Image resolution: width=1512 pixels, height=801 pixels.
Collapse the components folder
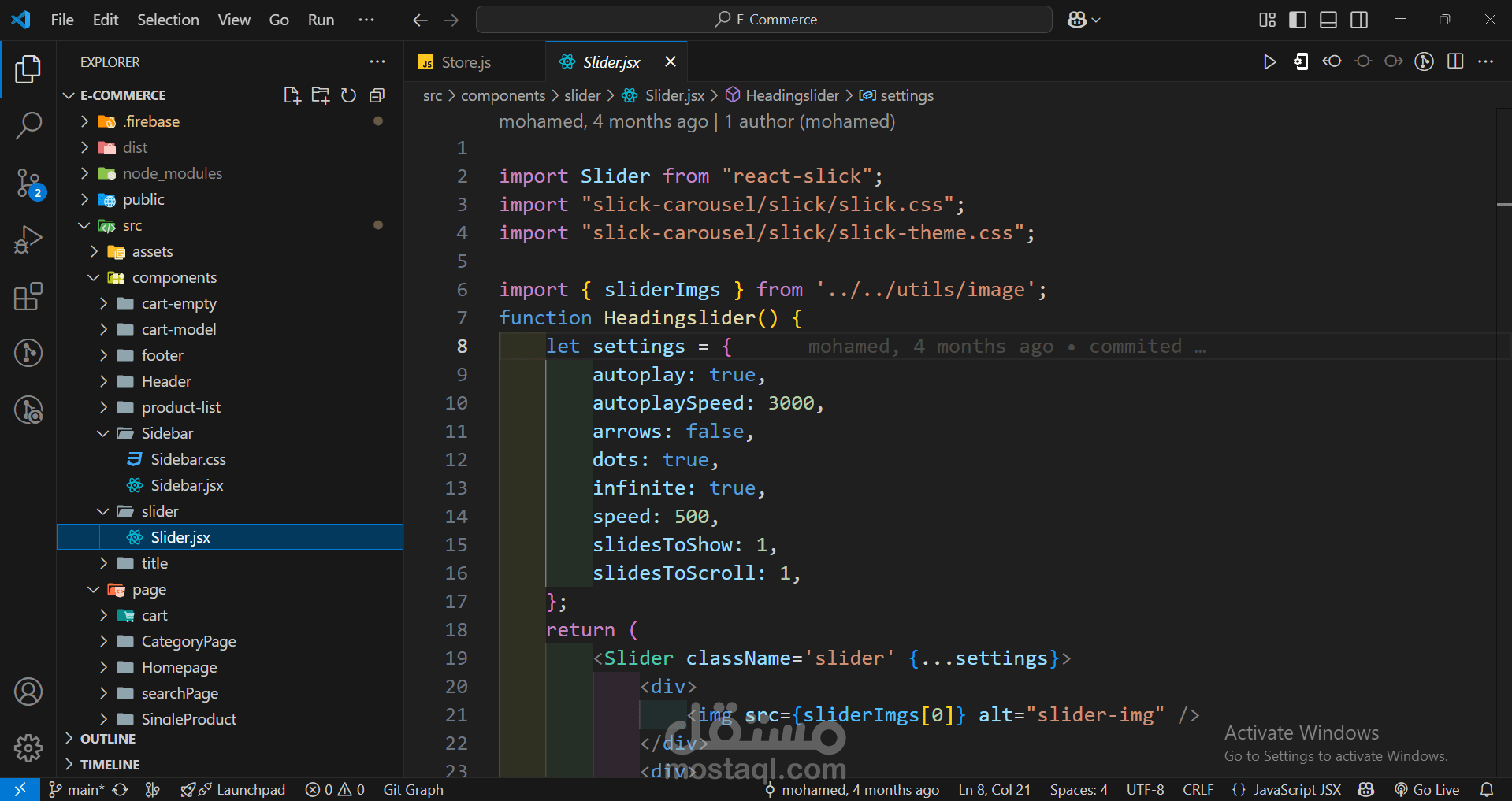point(230,277)
